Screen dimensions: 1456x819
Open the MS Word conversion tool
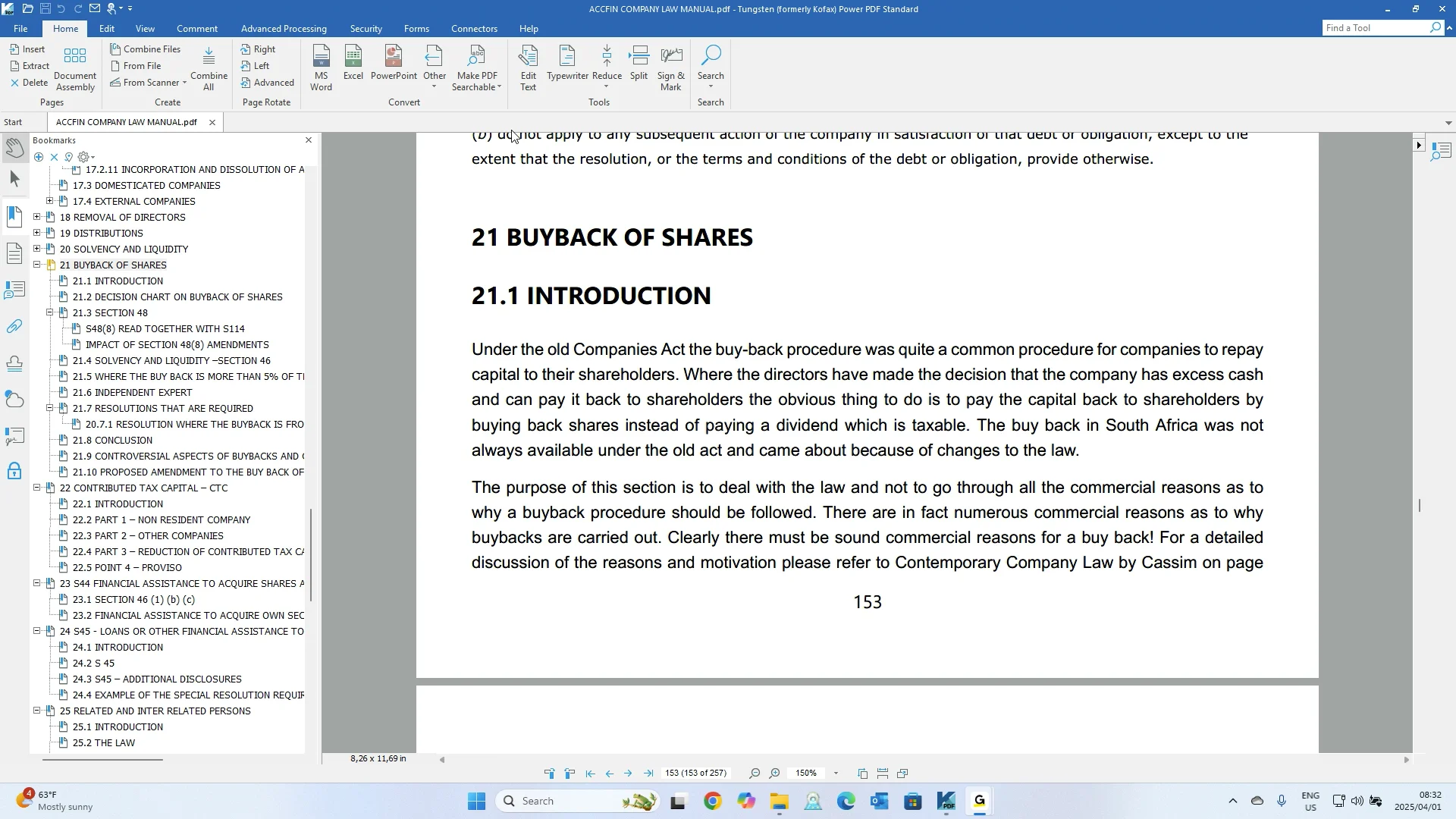322,67
